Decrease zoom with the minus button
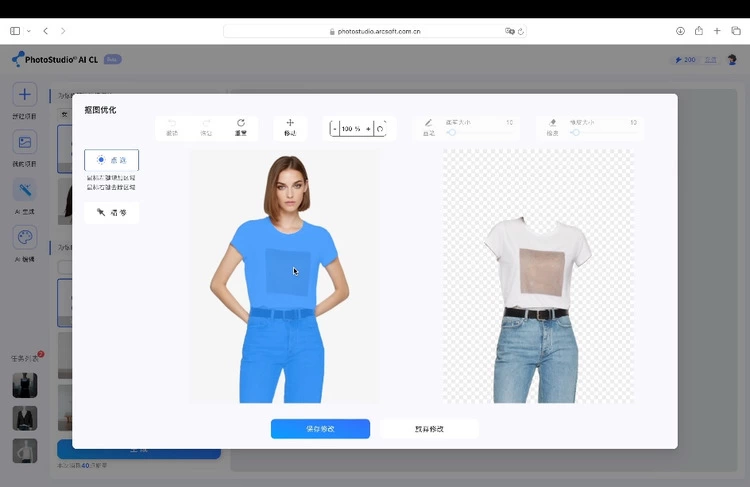 tap(335, 129)
